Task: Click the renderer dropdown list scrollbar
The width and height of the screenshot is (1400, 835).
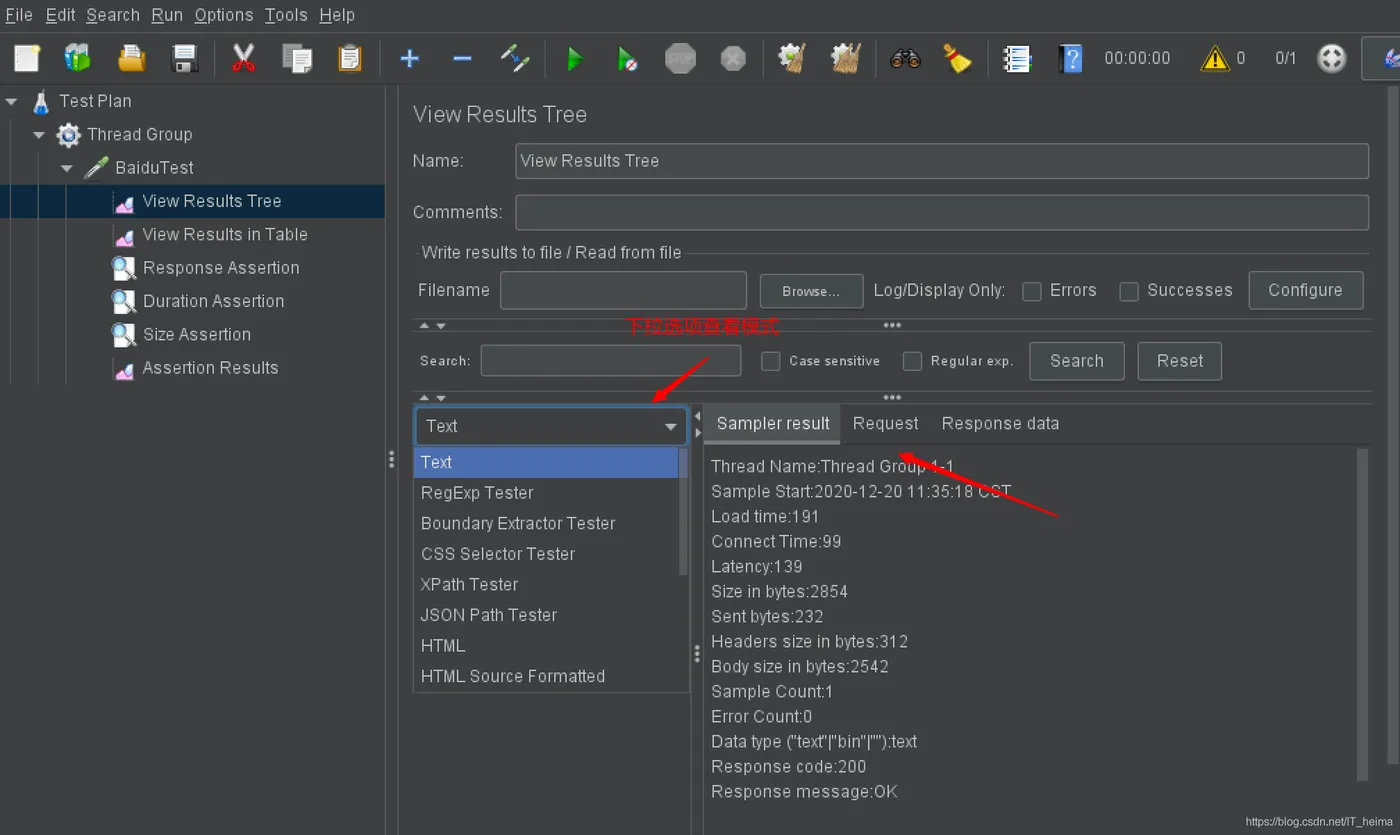Action: pyautogui.click(x=684, y=512)
